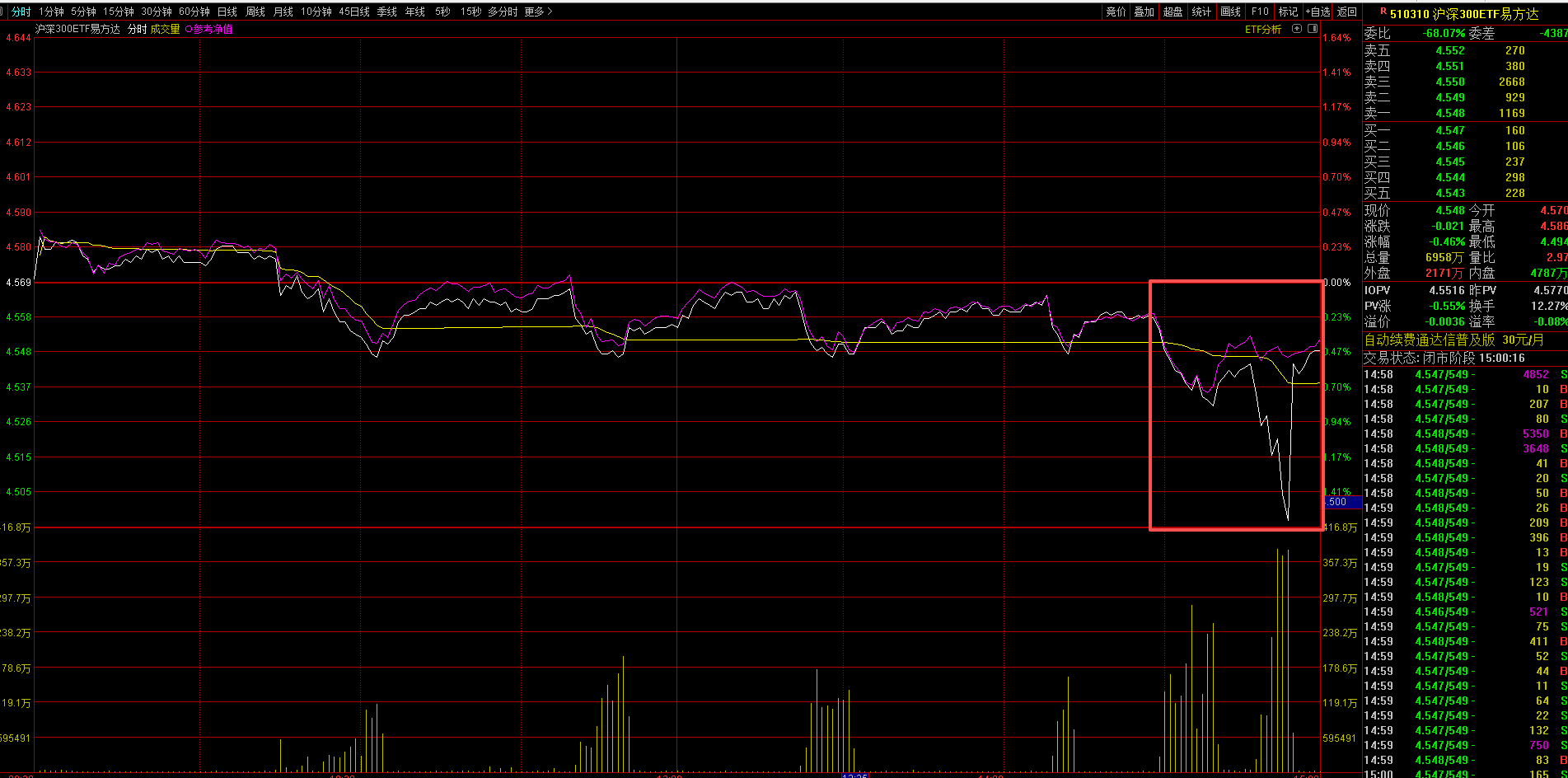The width and height of the screenshot is (1568, 778).
Task: Select the 5分钟 period tab
Action: click(83, 12)
